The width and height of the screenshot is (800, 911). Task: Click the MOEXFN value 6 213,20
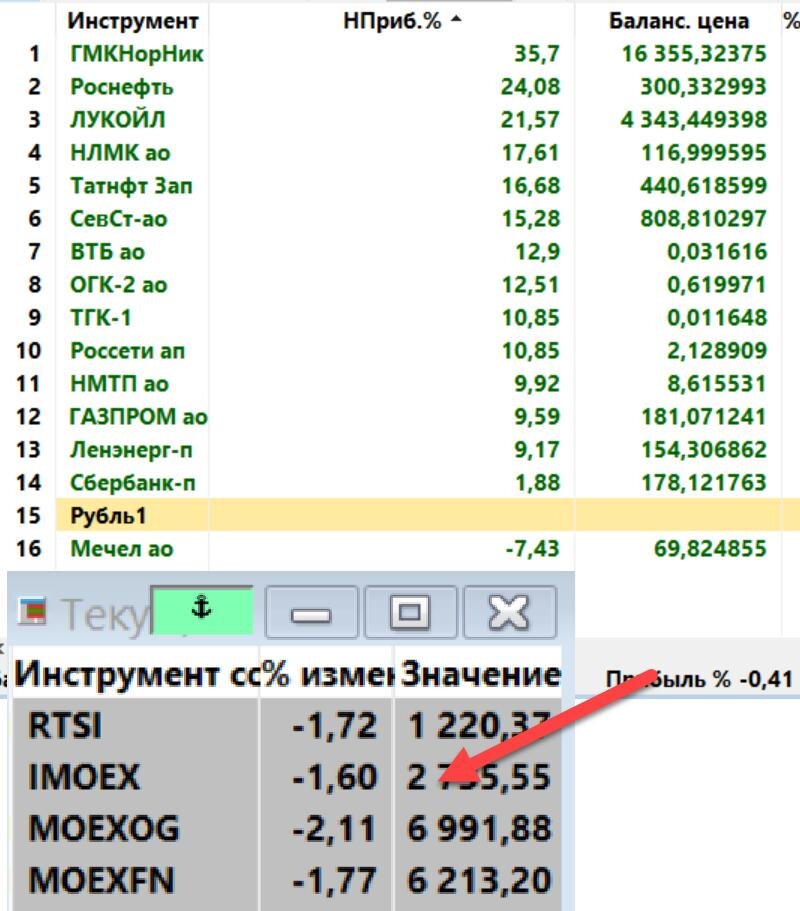[479, 881]
